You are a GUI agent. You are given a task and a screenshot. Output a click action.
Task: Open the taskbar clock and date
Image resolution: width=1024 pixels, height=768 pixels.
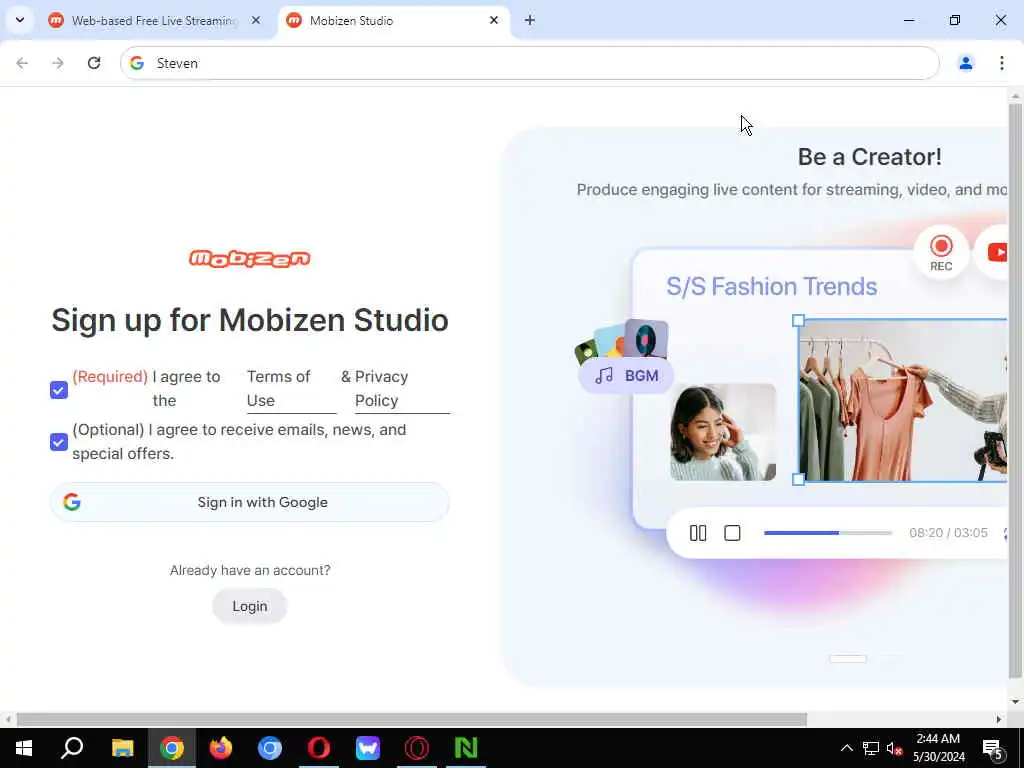pyautogui.click(x=938, y=748)
